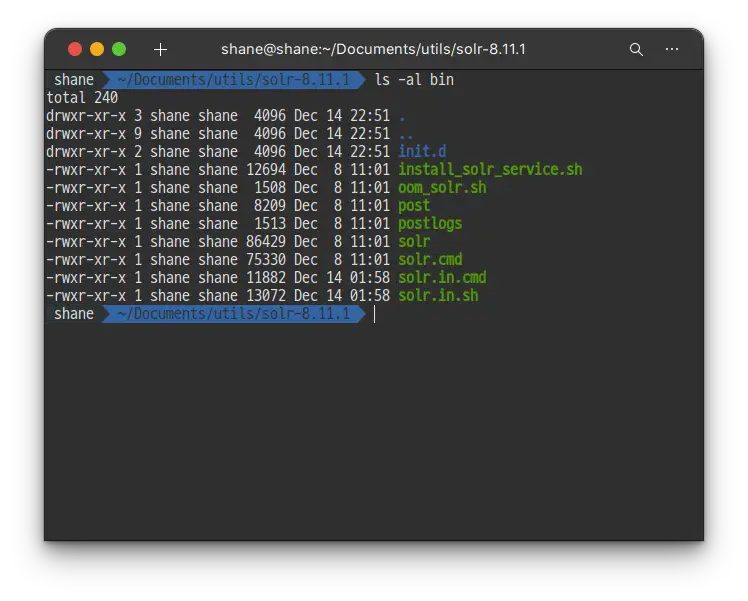Screen dimensions: 748x601
Task: Close the terminal with the red button
Action: (x=75, y=49)
